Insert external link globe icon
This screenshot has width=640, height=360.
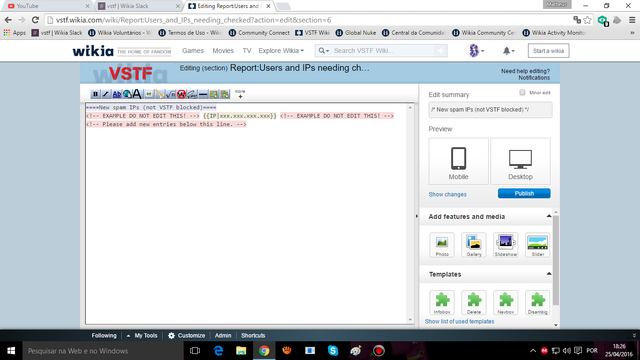coord(127,94)
